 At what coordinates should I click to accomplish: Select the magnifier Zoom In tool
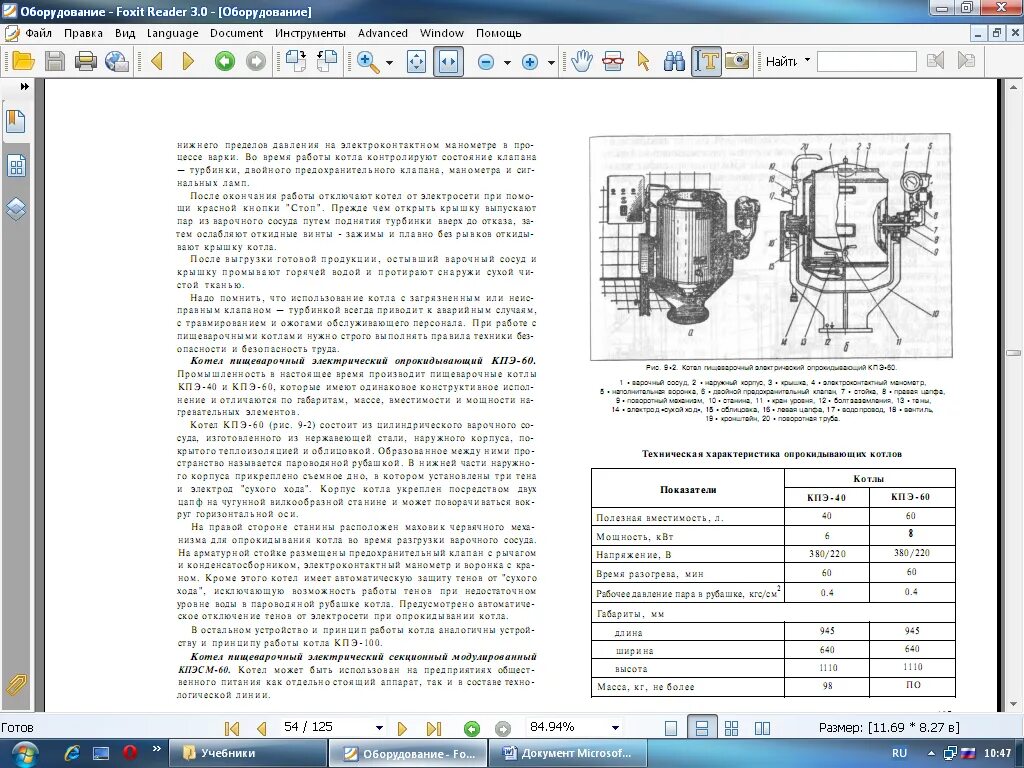pos(368,61)
